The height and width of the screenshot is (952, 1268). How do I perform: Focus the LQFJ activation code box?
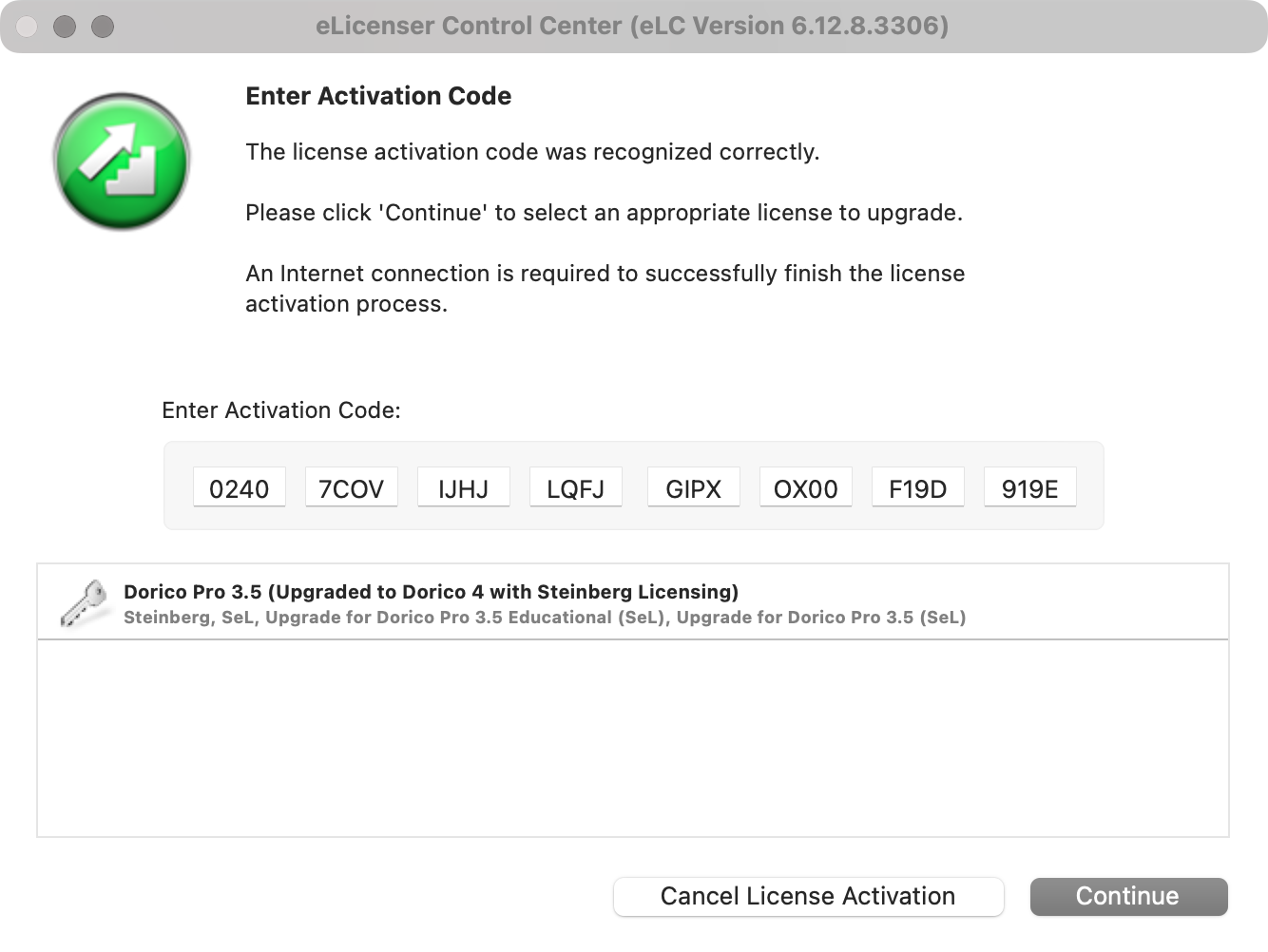(576, 487)
